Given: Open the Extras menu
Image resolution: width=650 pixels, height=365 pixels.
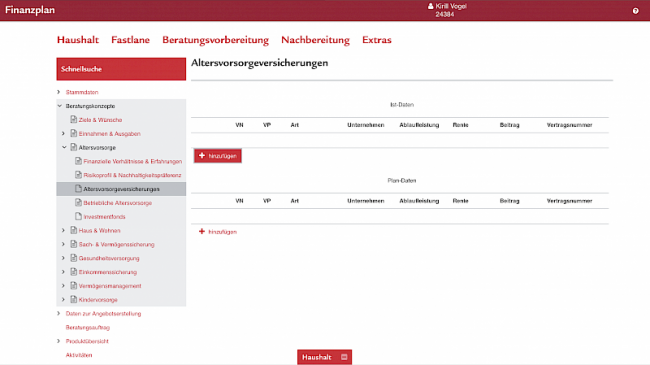Looking at the screenshot, I should click(376, 40).
